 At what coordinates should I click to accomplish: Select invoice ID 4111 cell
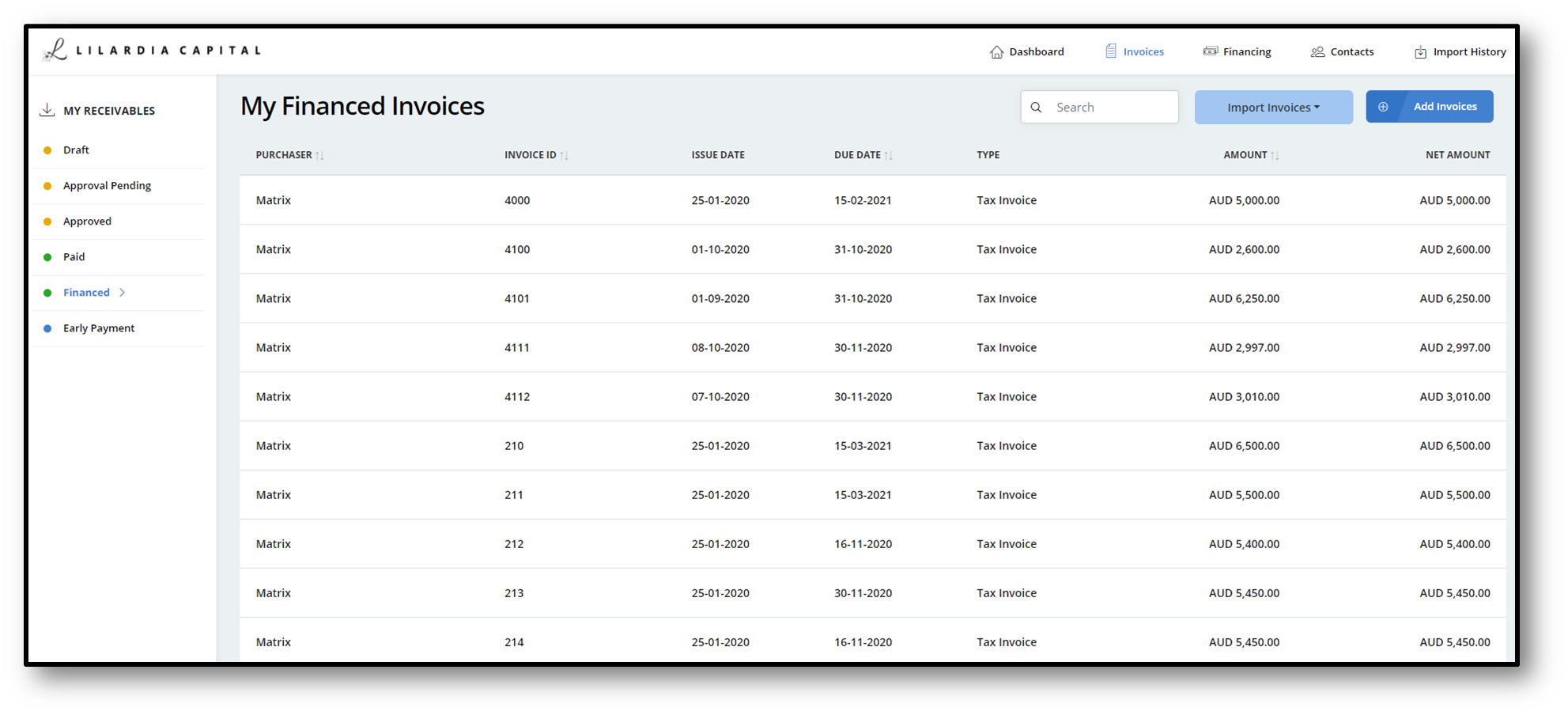pos(517,347)
